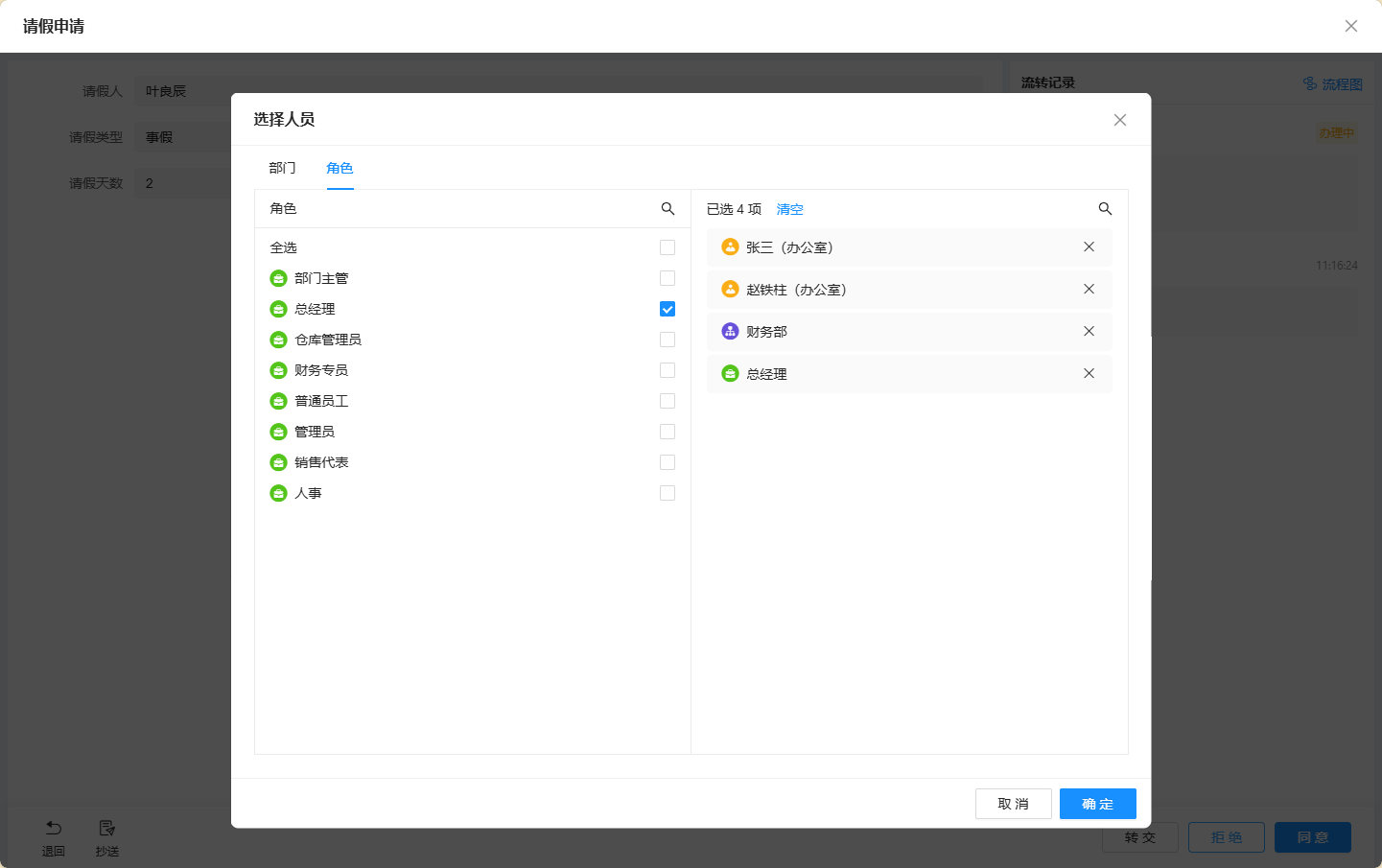This screenshot has height=868, width=1382.
Task: Select the 仓库管理员 role row
Action: pyautogui.click(x=328, y=340)
